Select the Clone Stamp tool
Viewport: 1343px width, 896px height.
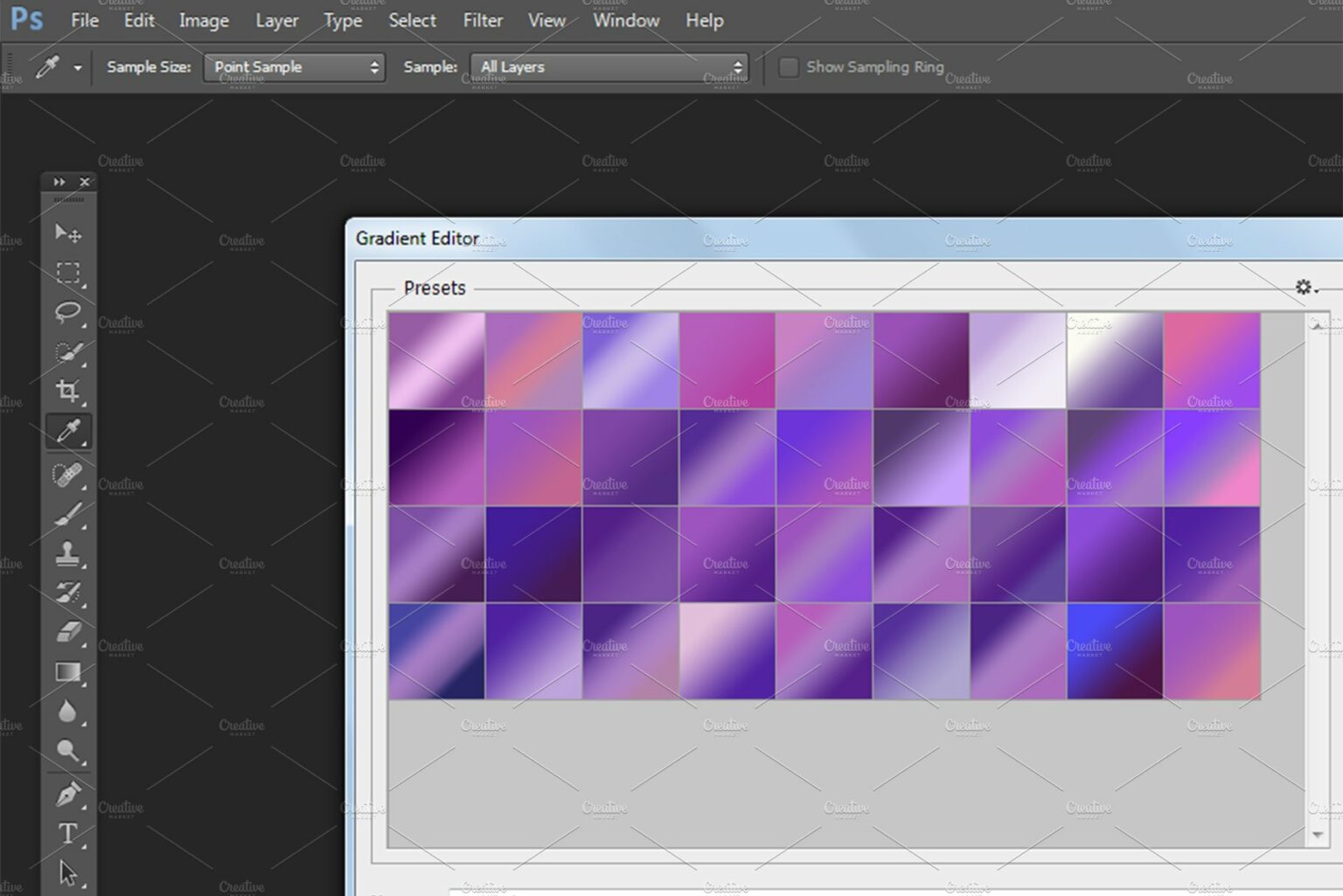[x=66, y=552]
